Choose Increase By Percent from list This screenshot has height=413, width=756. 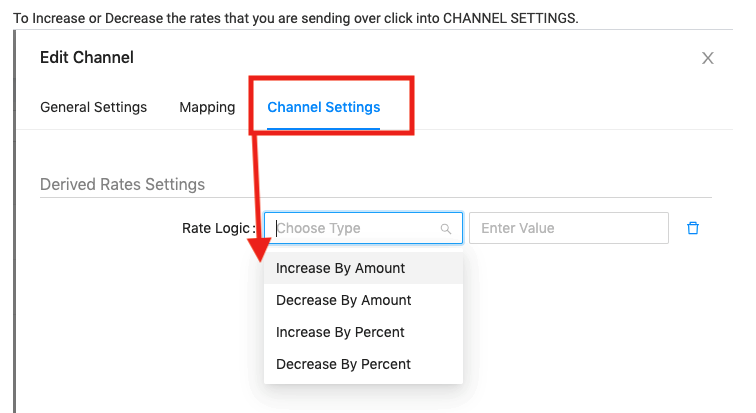pyautogui.click(x=364, y=332)
